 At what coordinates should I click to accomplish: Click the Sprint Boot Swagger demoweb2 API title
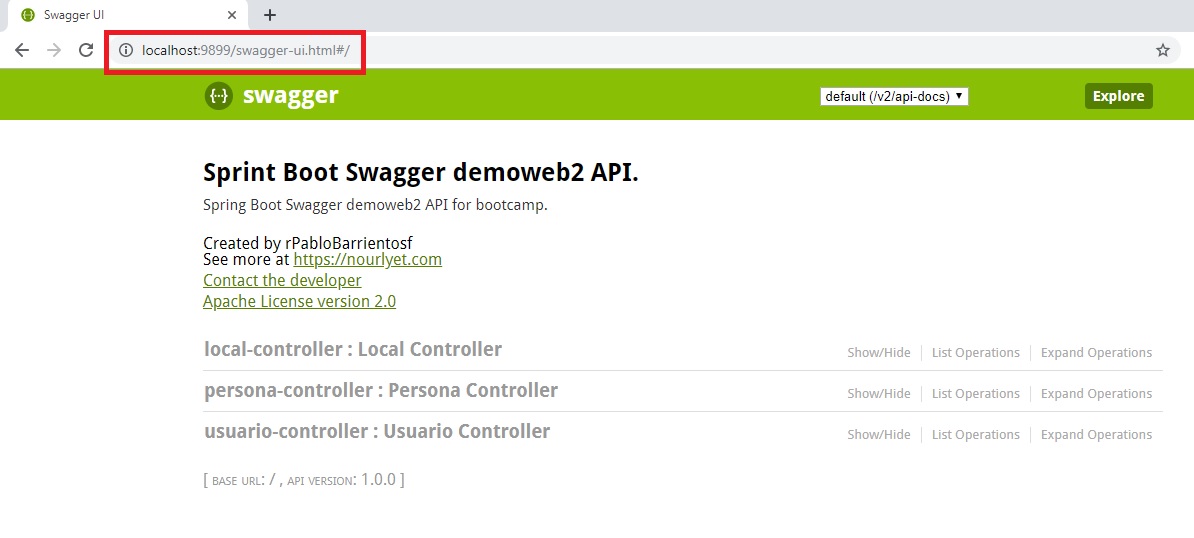420,173
